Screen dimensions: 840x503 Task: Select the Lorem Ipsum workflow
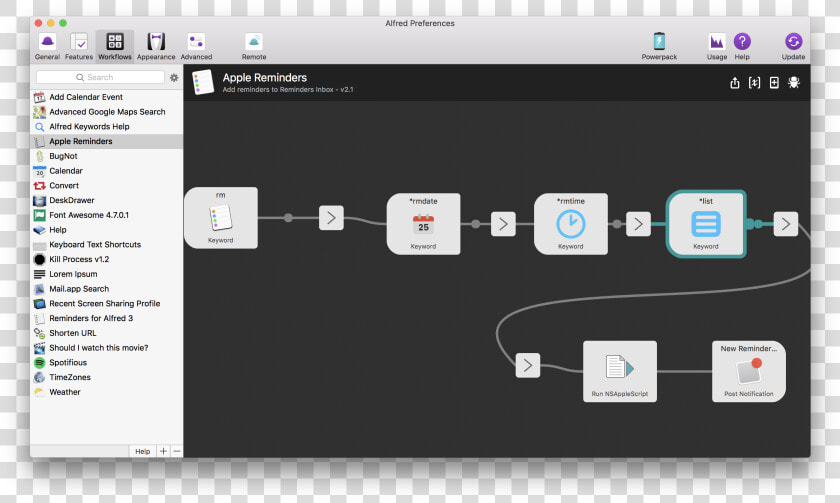pos(107,274)
